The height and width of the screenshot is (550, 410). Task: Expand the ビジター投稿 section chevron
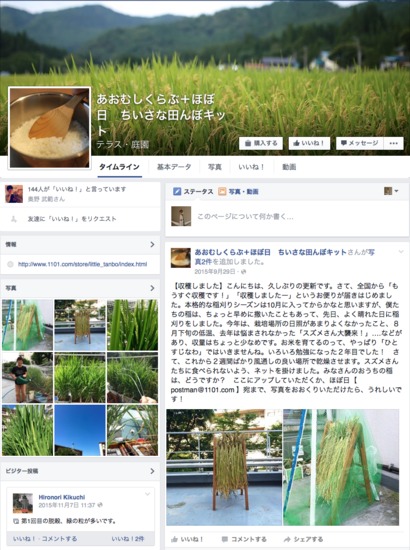(152, 471)
